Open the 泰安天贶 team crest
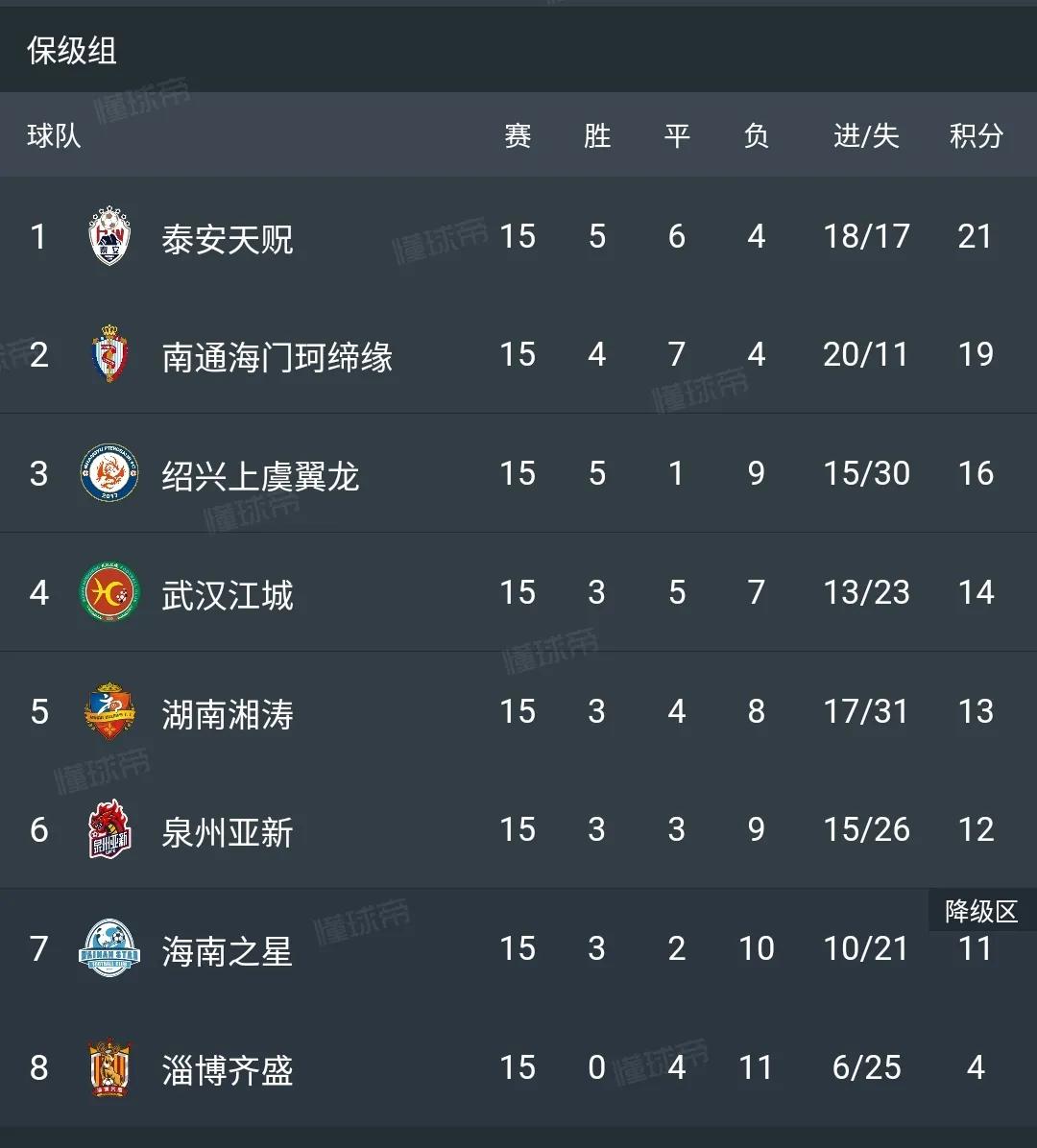Image resolution: width=1037 pixels, height=1148 pixels. (x=109, y=236)
